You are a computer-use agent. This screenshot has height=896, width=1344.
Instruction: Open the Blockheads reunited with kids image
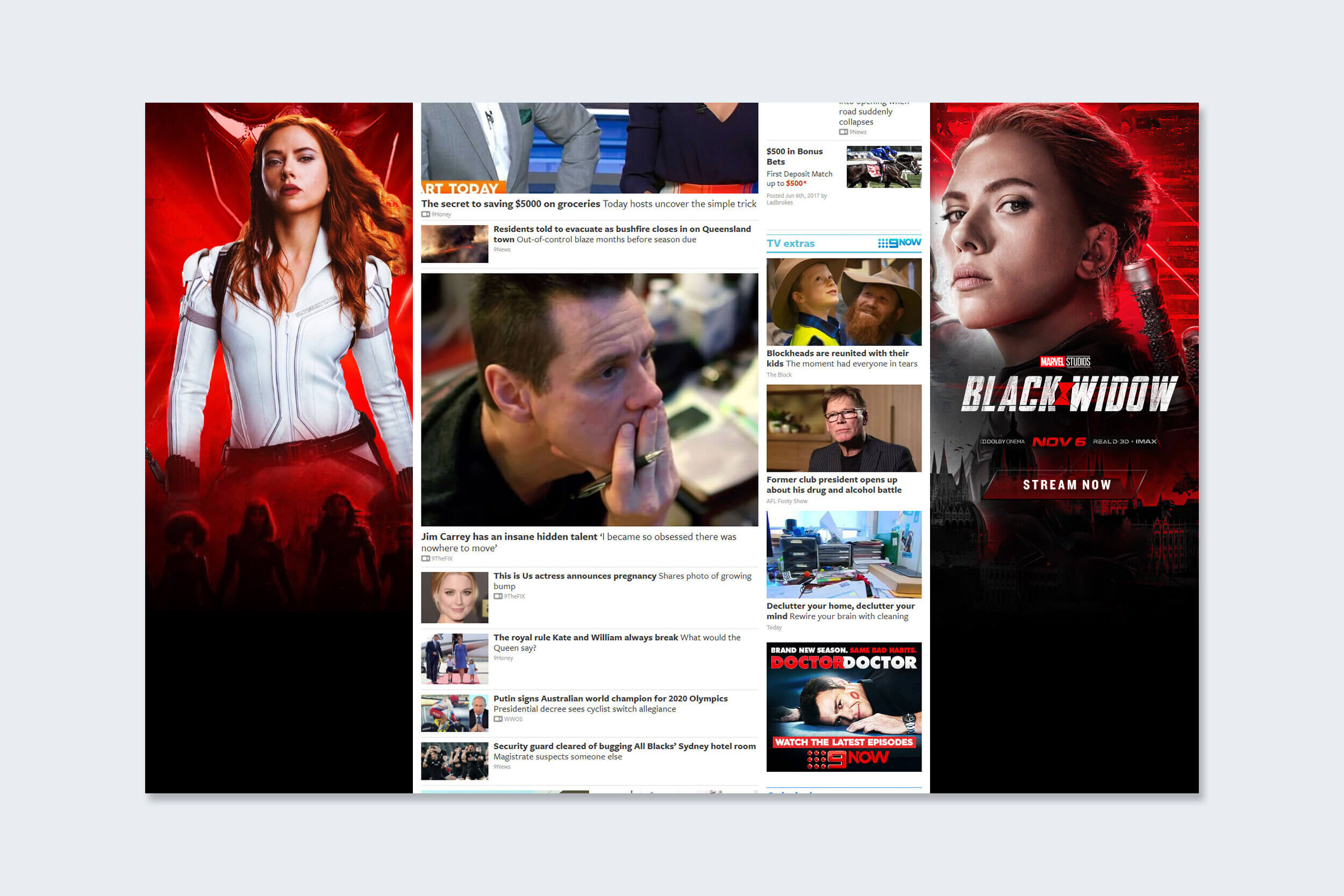(x=843, y=302)
